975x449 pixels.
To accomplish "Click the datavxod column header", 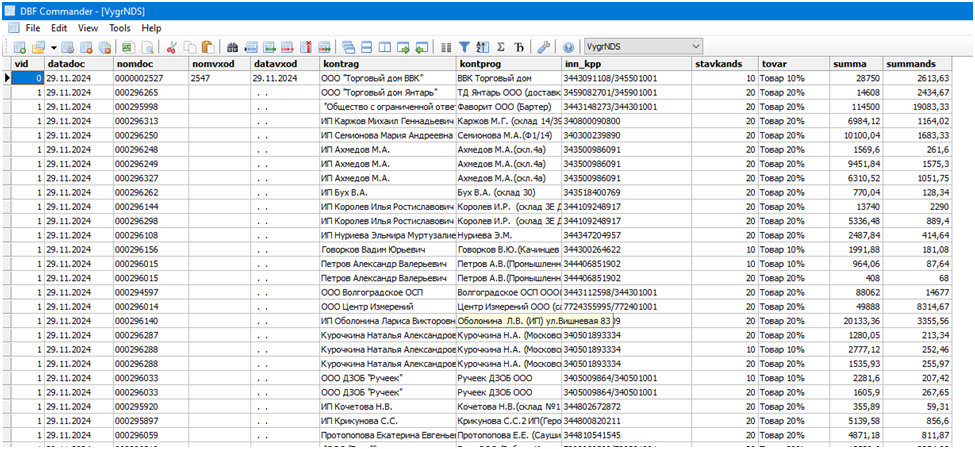I will click(284, 63).
